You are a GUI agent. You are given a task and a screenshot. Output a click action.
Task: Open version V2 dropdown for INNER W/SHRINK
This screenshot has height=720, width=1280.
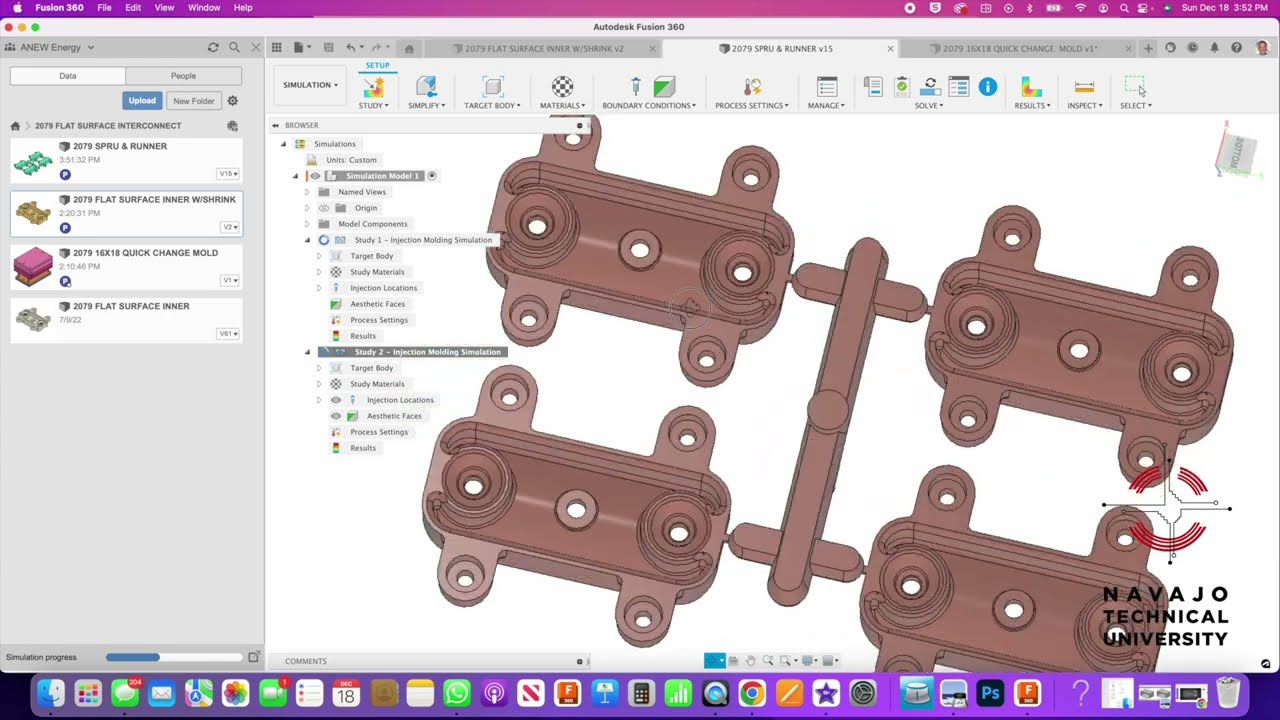(230, 227)
